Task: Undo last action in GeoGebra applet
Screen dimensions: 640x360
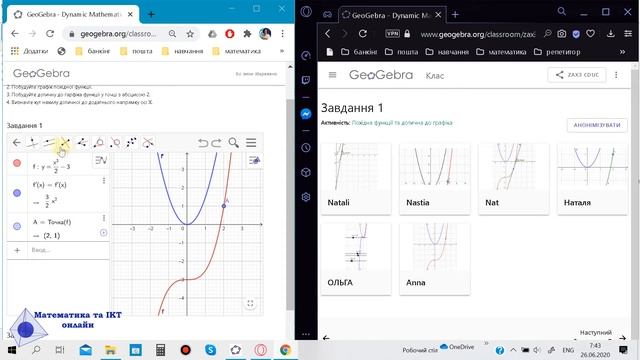Action: click(203, 142)
